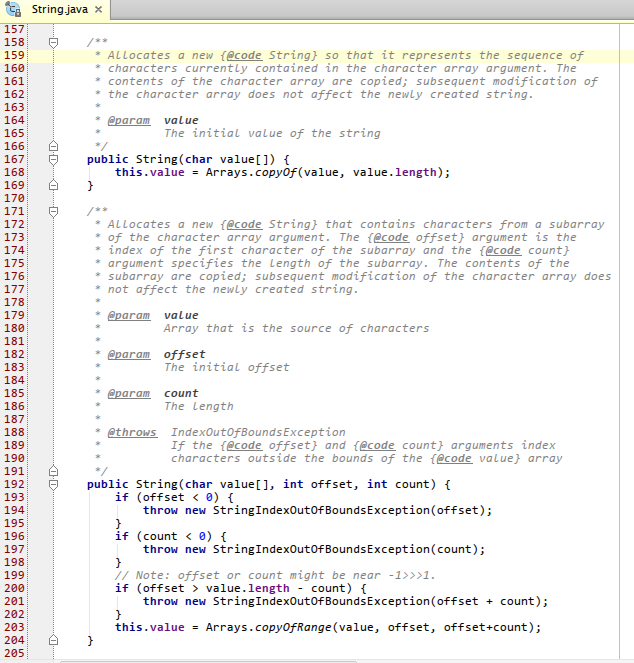634x663 pixels.
Task: Collapse Javadoc from its end marker at line 166
Action: (53, 146)
